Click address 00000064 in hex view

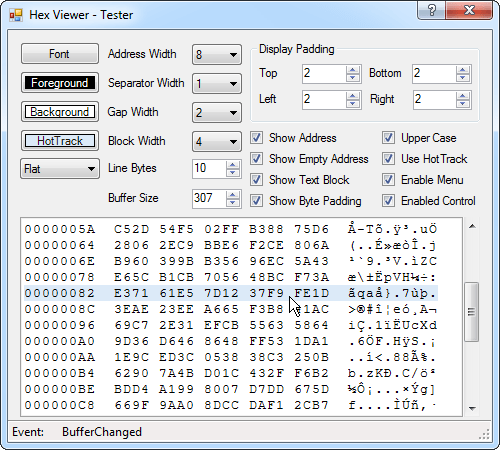[60, 245]
